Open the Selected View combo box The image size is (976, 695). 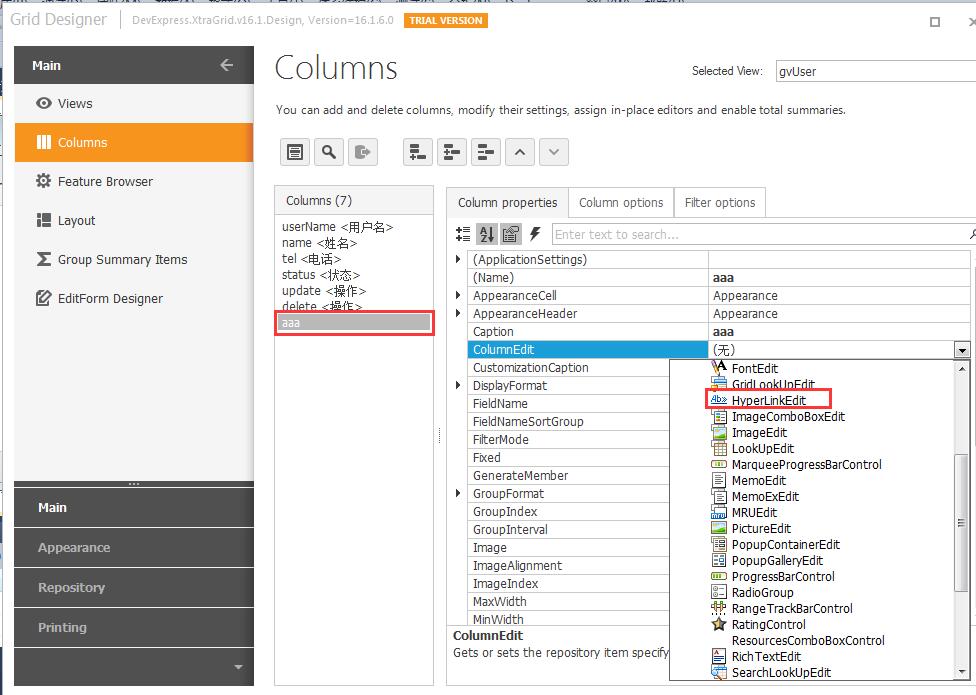pos(875,71)
